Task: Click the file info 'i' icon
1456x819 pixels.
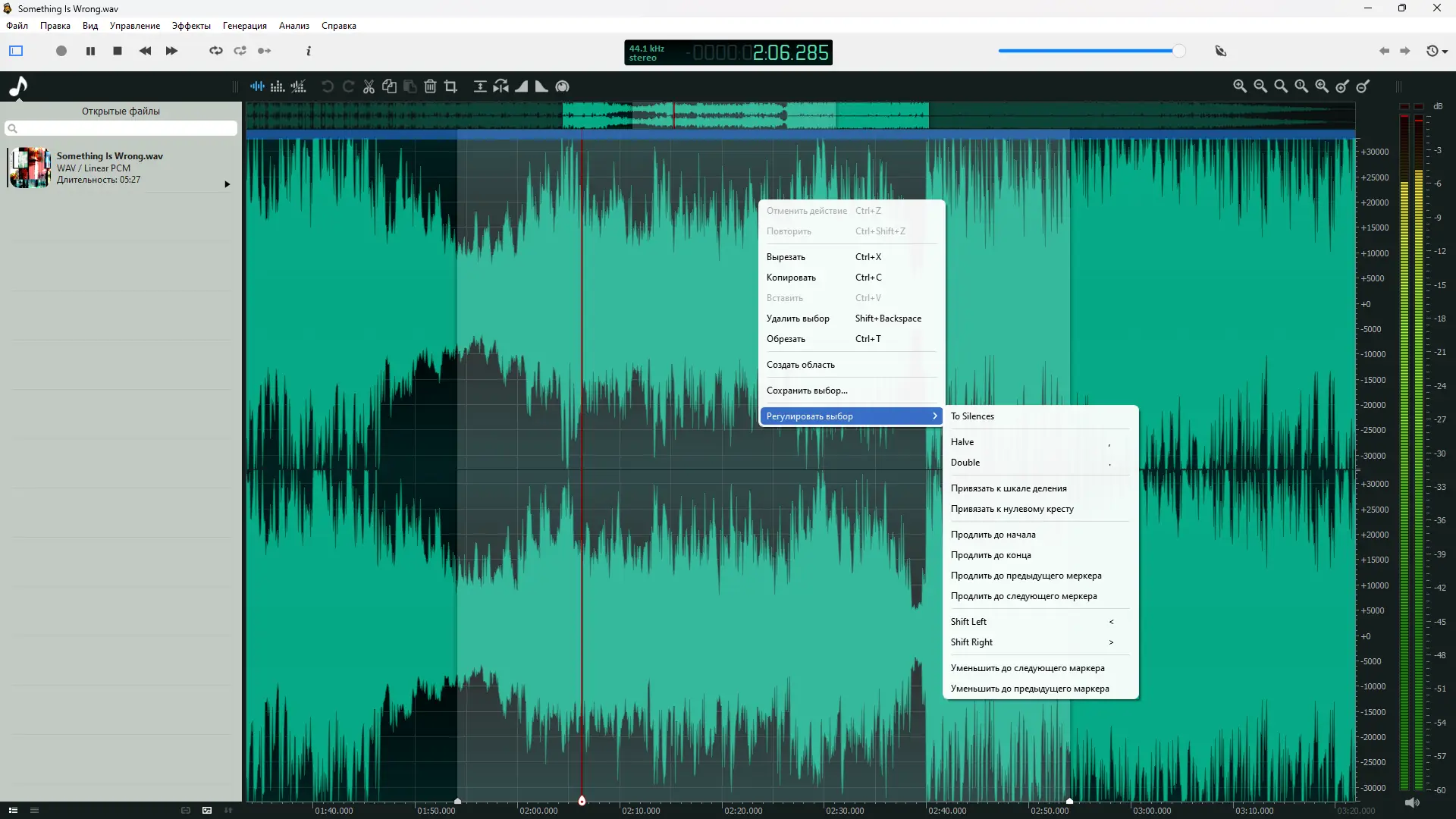Action: point(308,51)
